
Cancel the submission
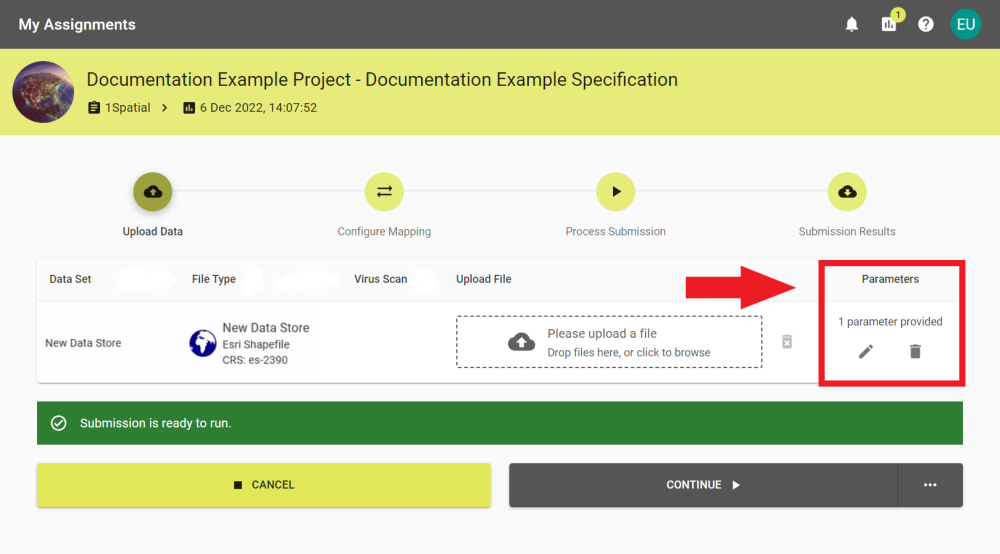pos(263,485)
